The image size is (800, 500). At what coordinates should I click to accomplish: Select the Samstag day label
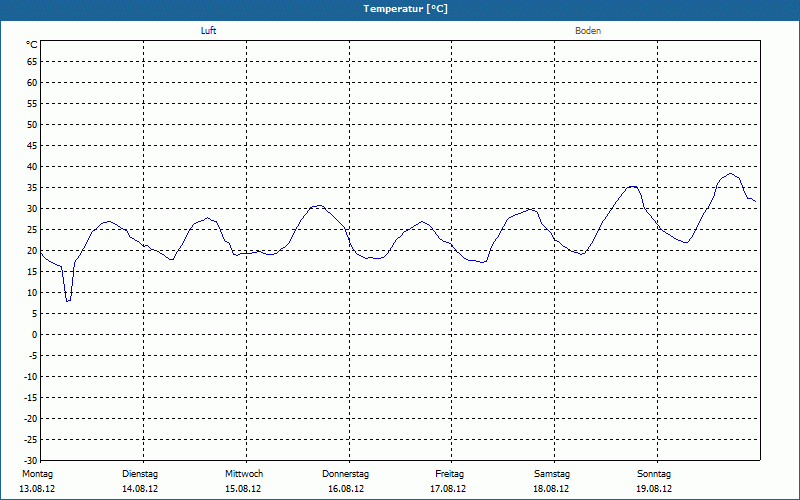[552, 474]
